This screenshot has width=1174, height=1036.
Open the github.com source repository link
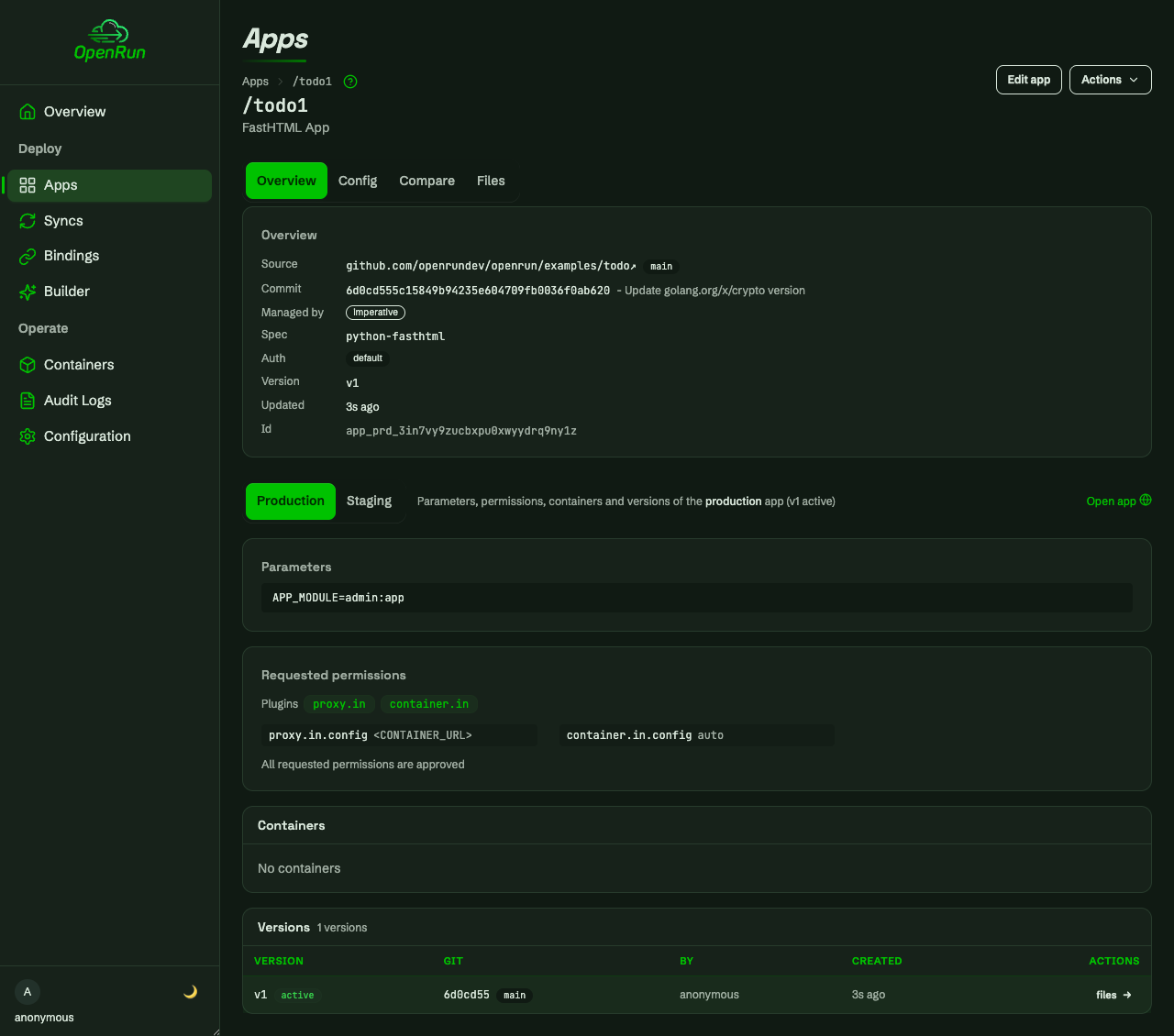[x=491, y=266]
